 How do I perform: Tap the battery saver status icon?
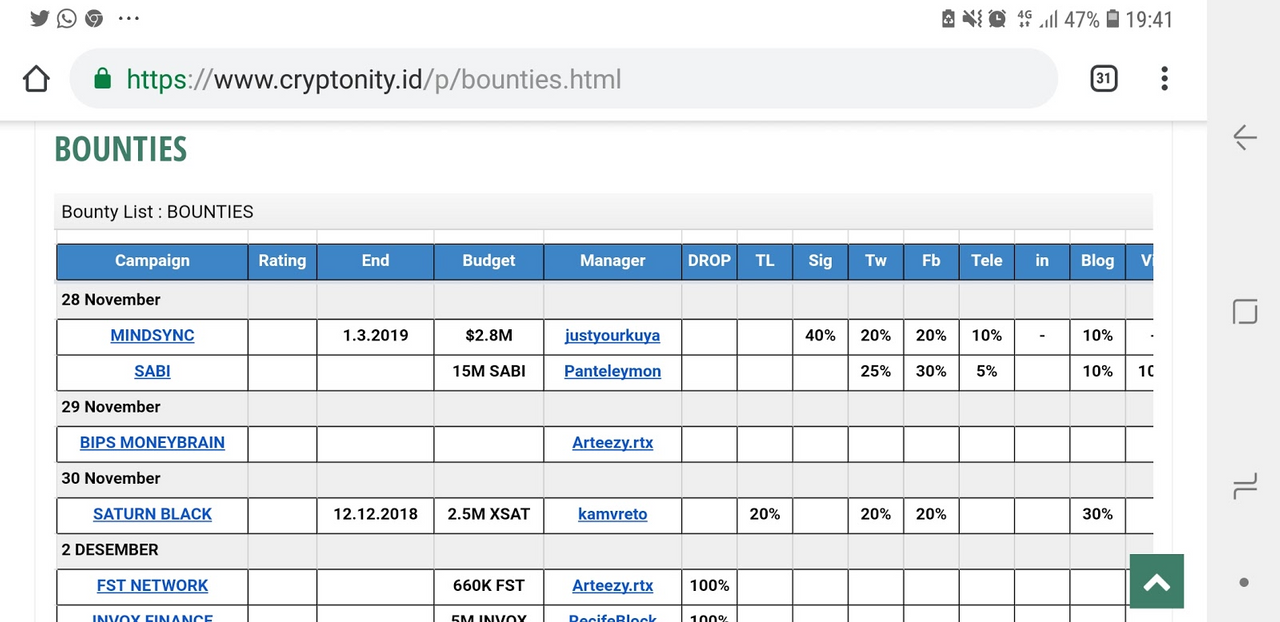click(x=948, y=19)
